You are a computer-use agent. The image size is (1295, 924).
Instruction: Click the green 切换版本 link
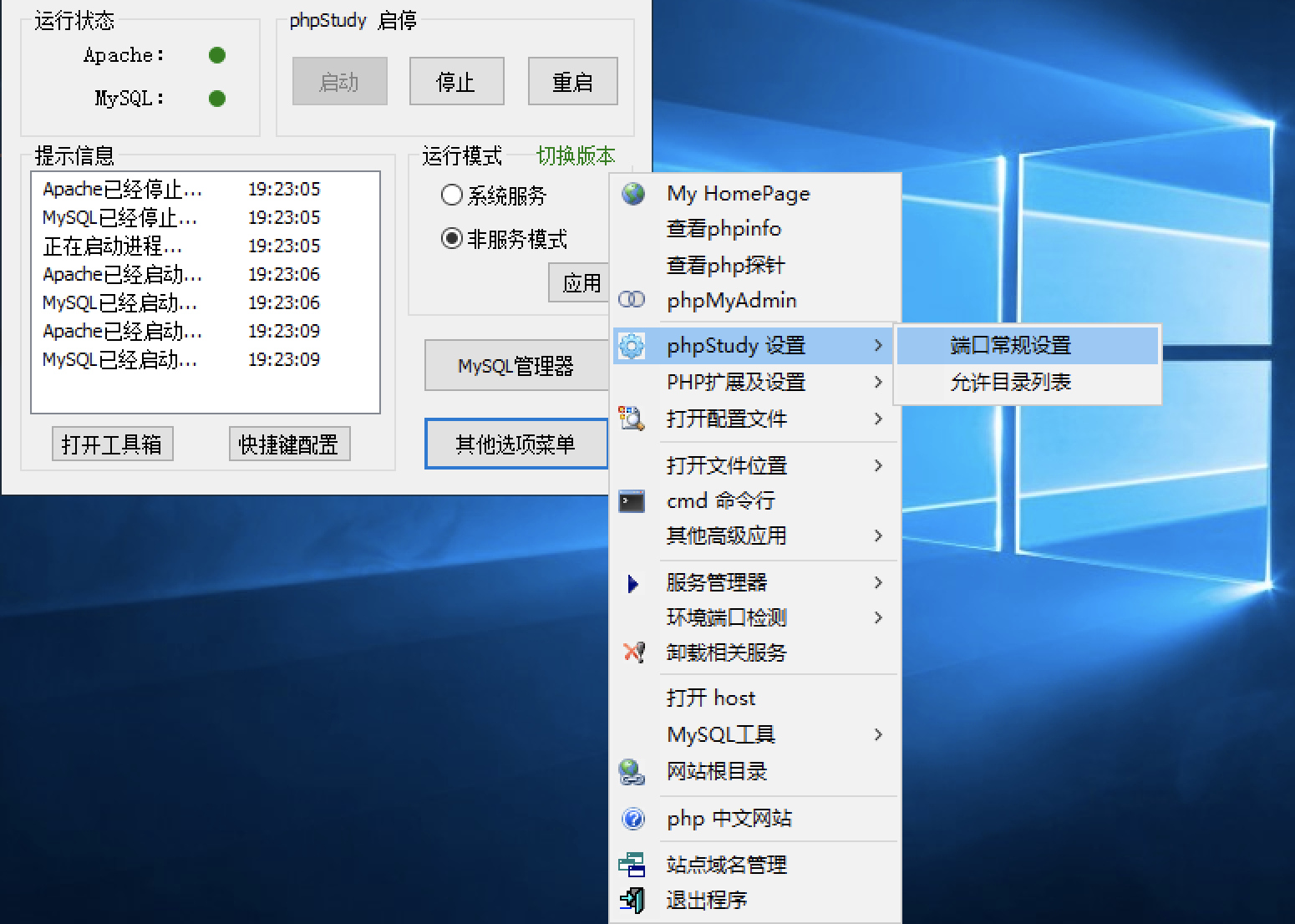(576, 155)
